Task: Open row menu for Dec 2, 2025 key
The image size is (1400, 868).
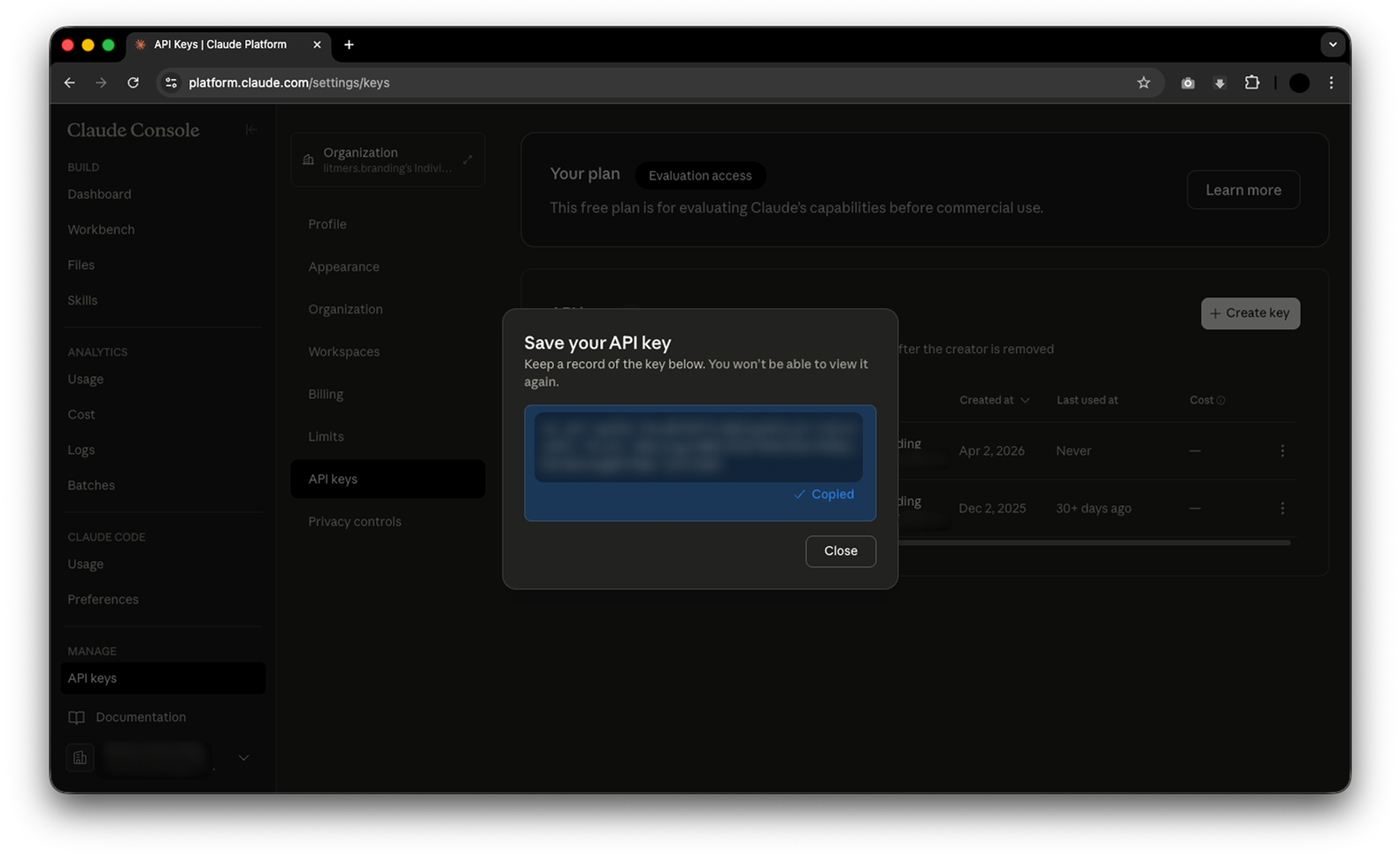Action: click(x=1282, y=509)
